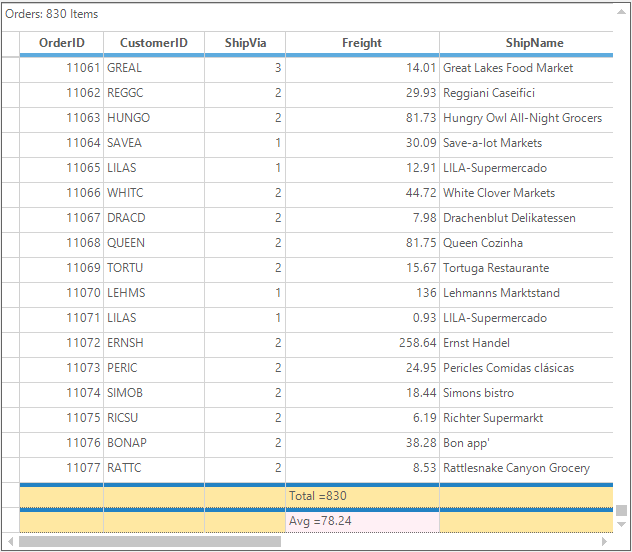This screenshot has height=552, width=632.
Task: Select Freight cell 136
Action: point(362,295)
